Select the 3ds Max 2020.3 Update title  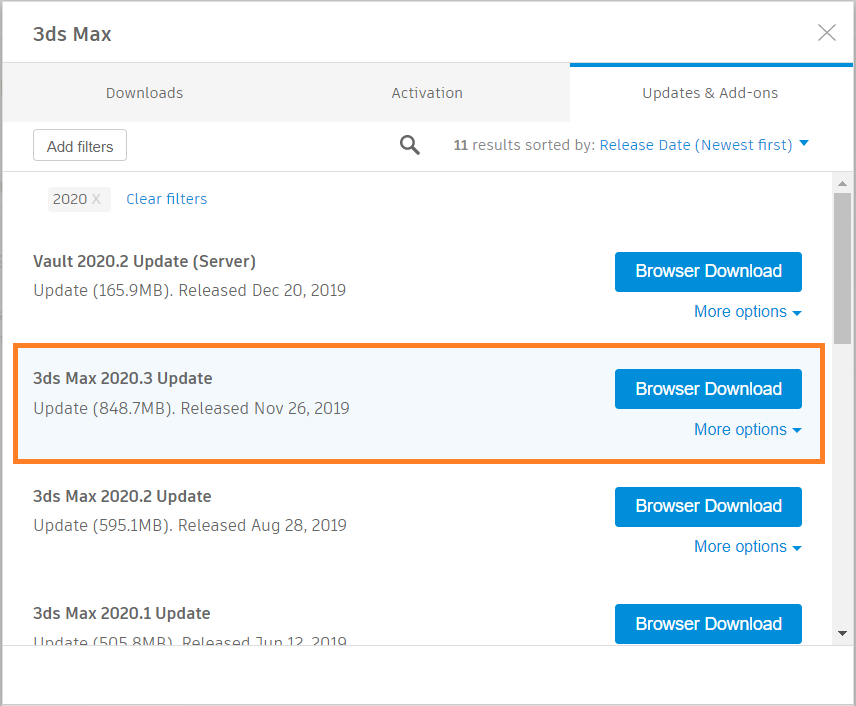pos(123,378)
